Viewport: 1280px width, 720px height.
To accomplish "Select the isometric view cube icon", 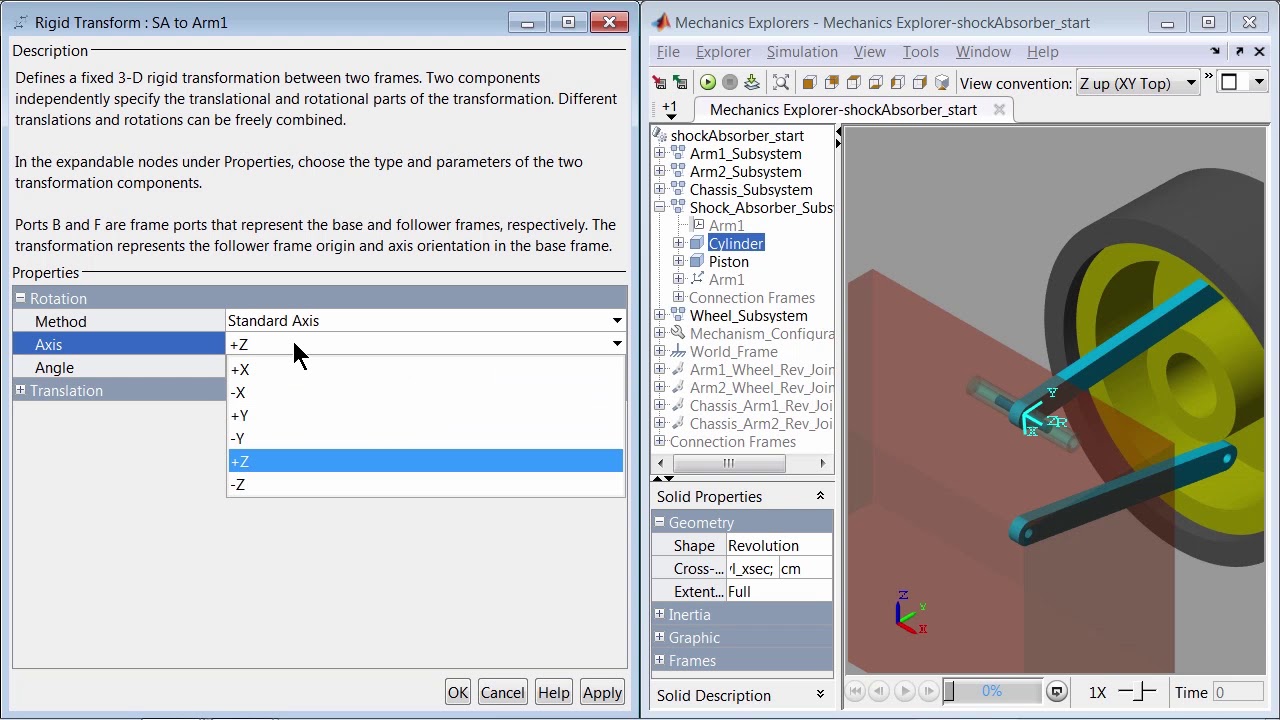I will pyautogui.click(x=942, y=83).
